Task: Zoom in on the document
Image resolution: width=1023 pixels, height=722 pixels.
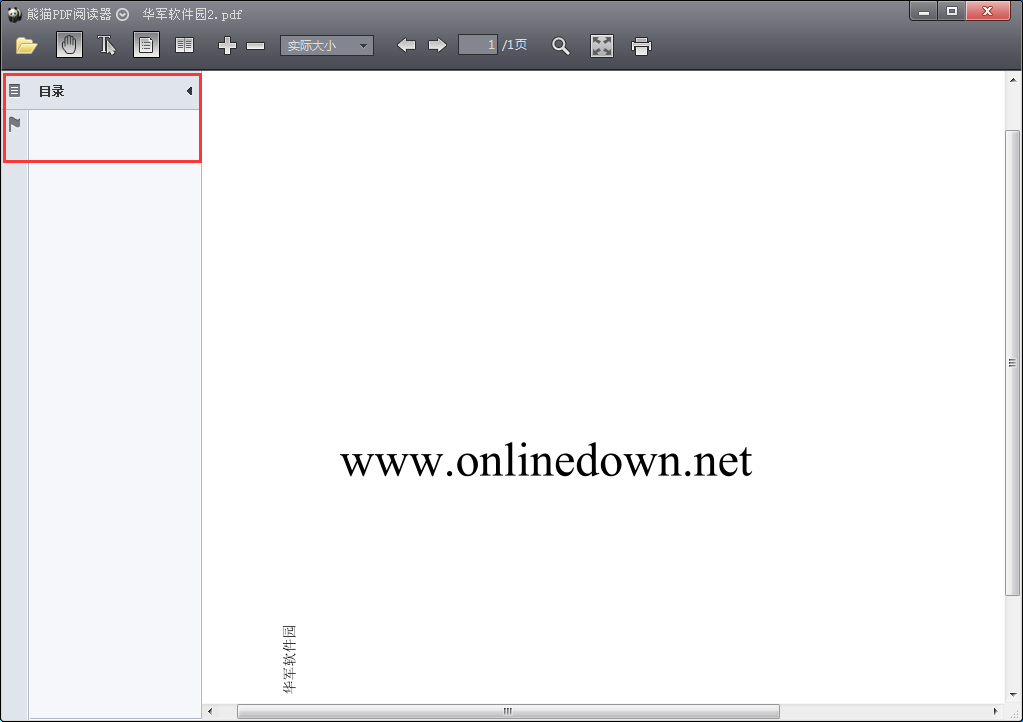Action: (x=227, y=45)
